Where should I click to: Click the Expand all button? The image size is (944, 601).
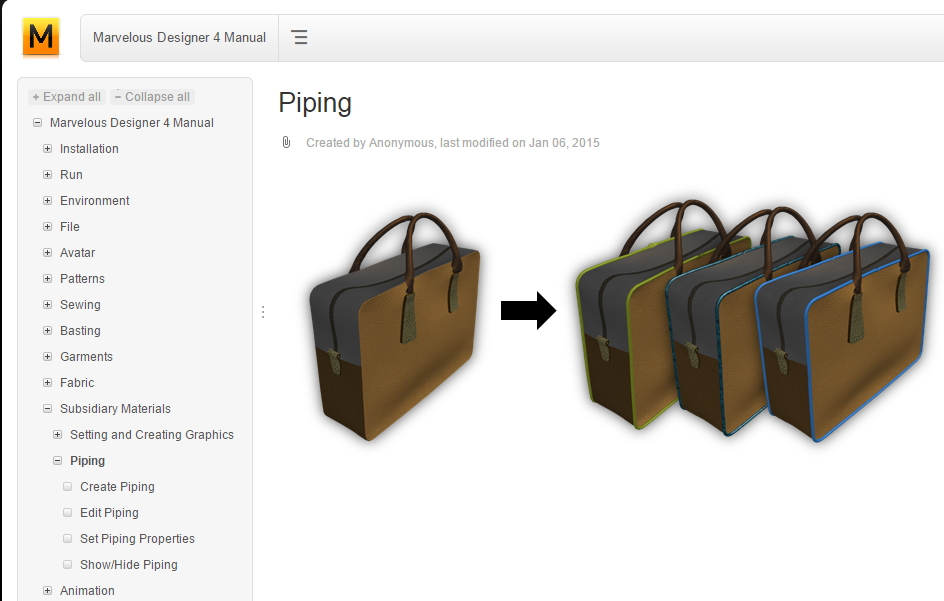67,97
